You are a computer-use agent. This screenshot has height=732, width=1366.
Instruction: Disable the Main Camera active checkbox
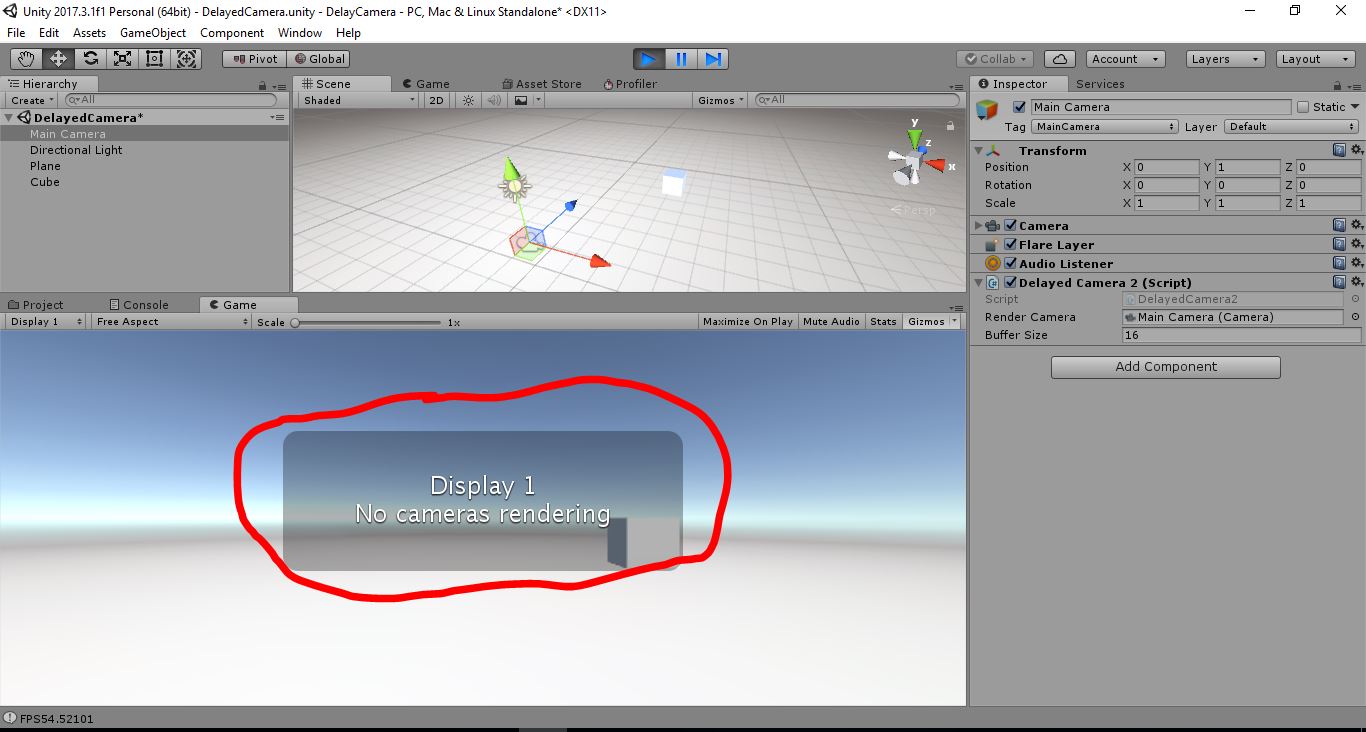coord(1019,107)
